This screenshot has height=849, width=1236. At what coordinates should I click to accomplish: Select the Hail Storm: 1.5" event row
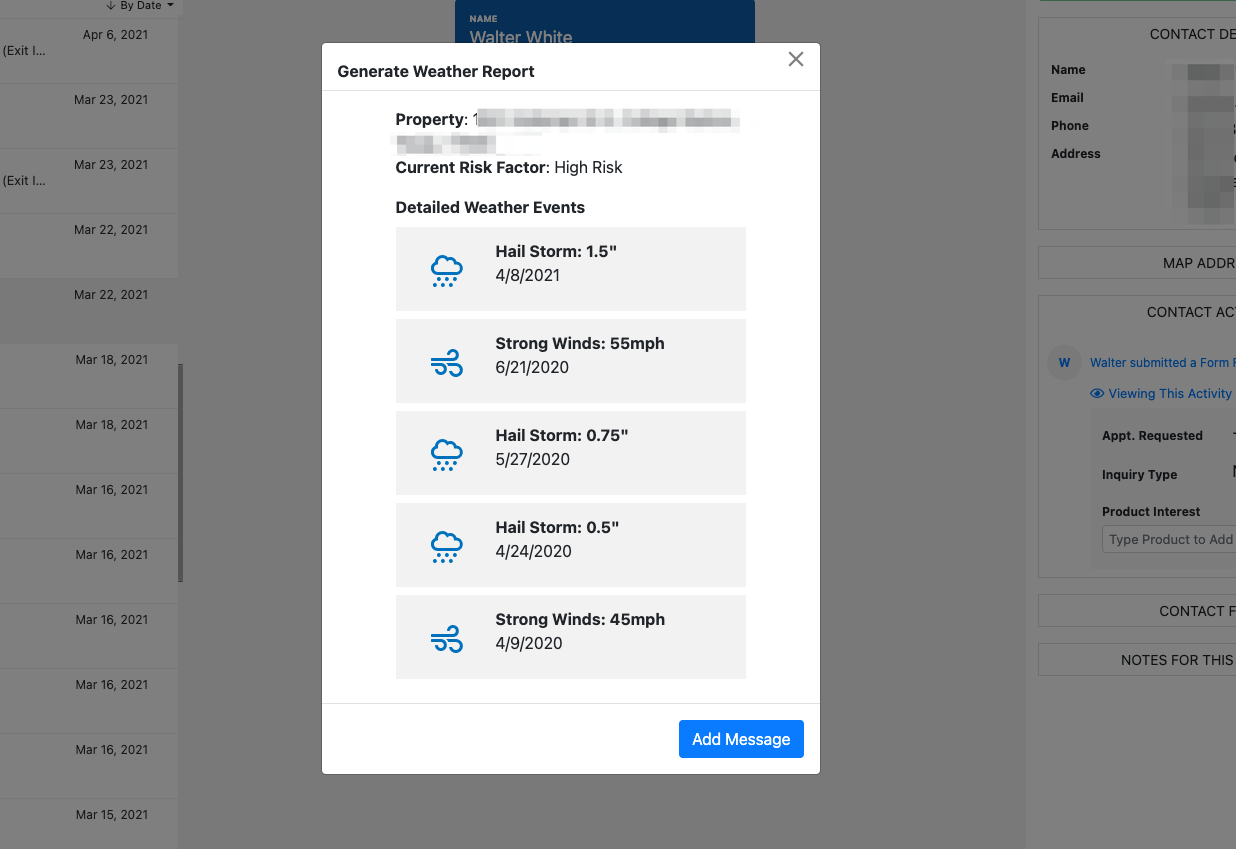(x=570, y=269)
